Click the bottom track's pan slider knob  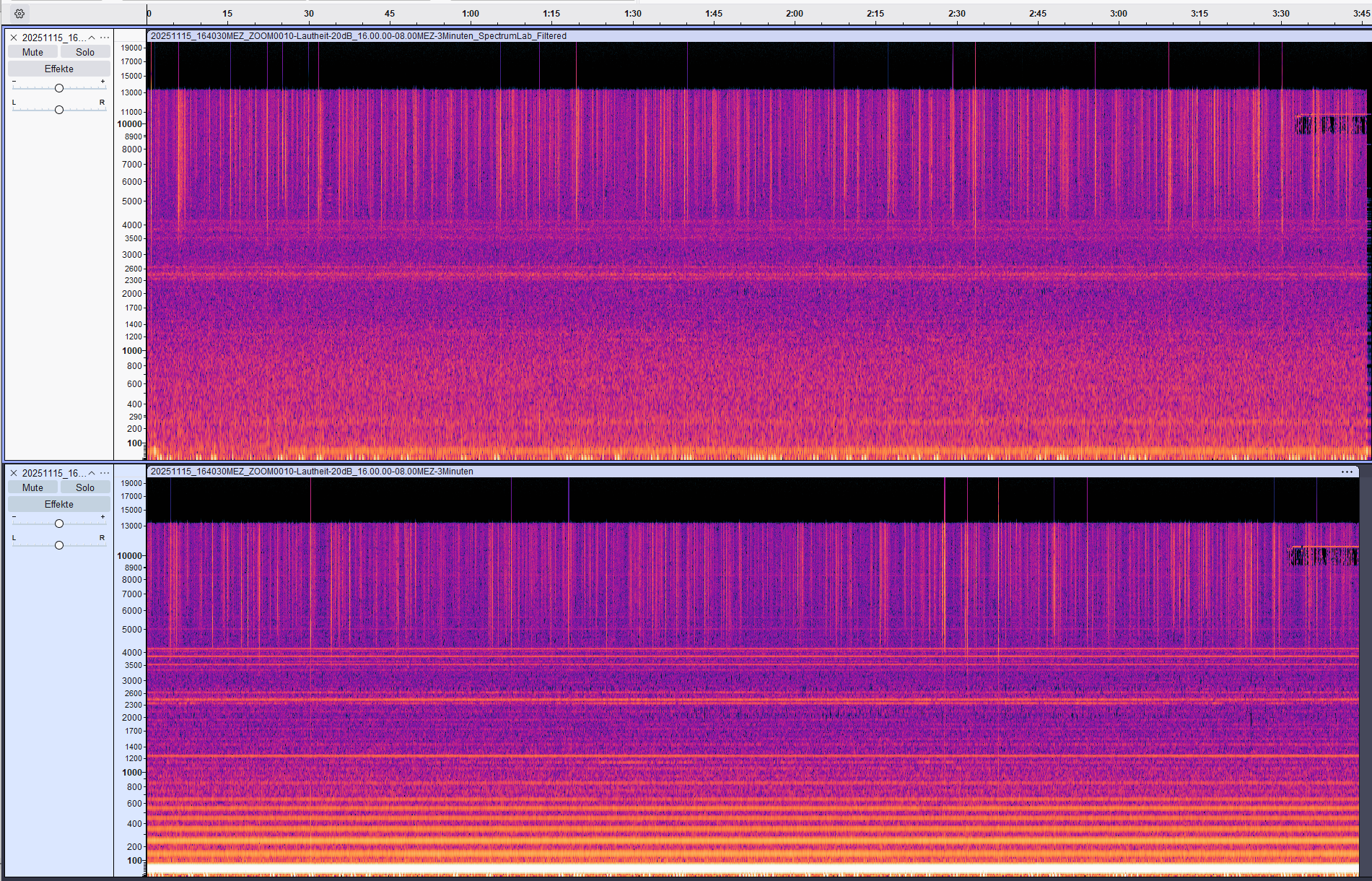click(x=59, y=545)
